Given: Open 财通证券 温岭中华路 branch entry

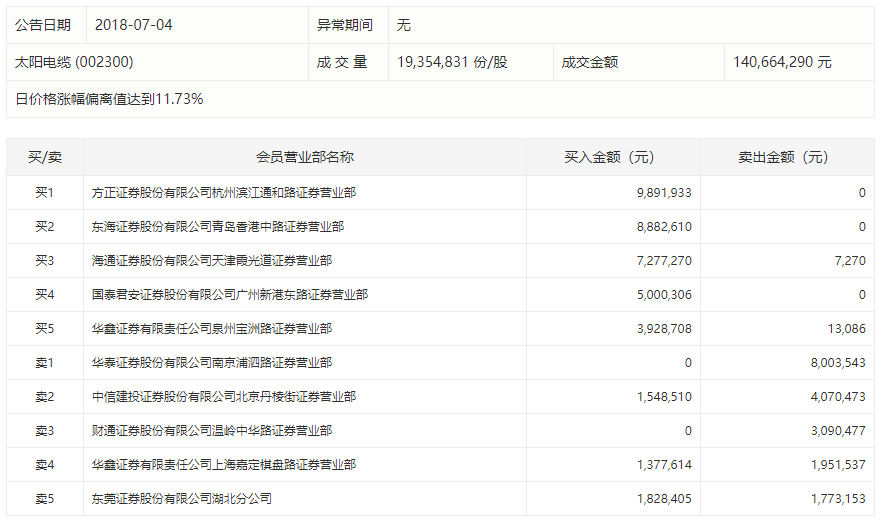Looking at the screenshot, I should pyautogui.click(x=211, y=431).
